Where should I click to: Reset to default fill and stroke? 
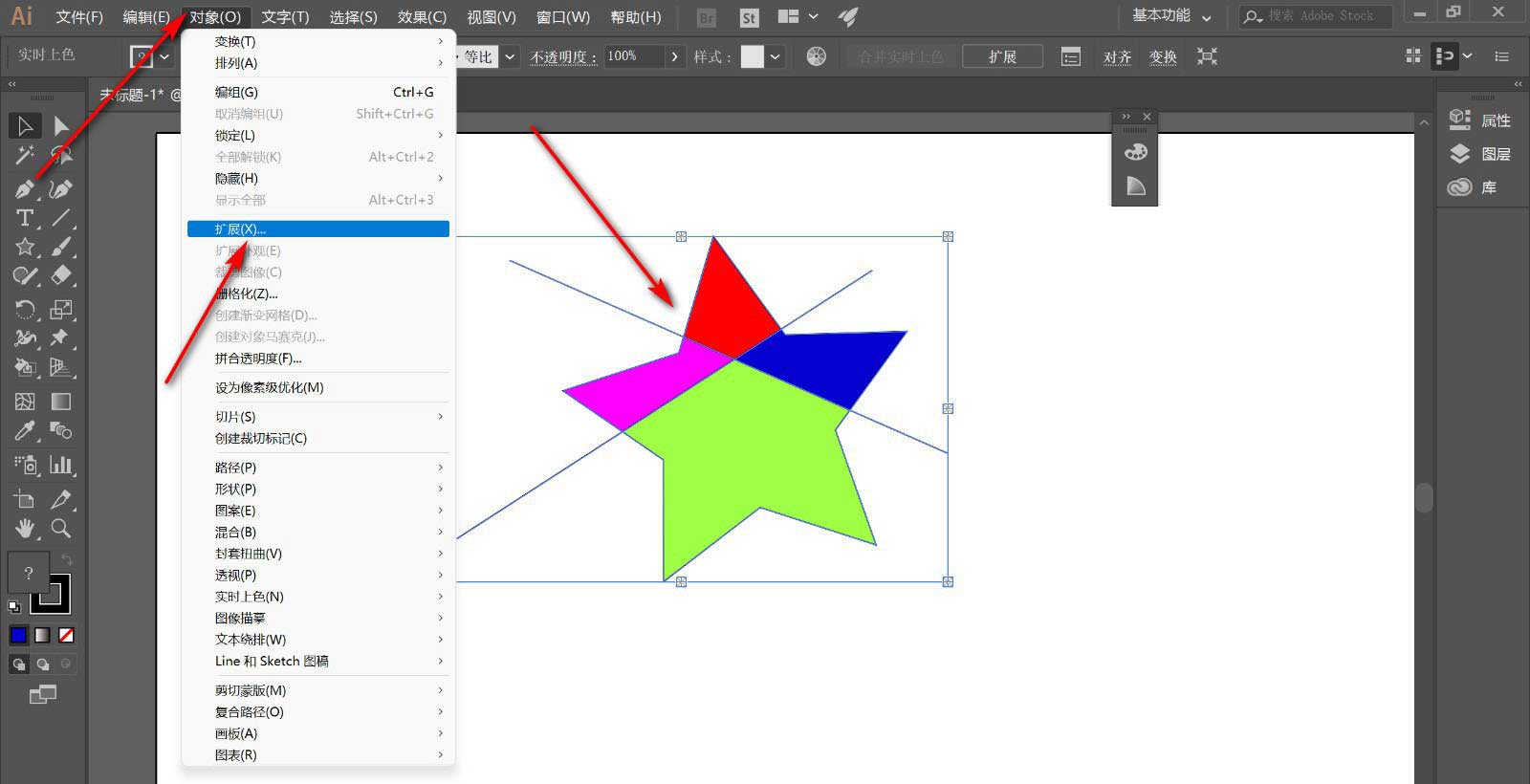(x=14, y=606)
